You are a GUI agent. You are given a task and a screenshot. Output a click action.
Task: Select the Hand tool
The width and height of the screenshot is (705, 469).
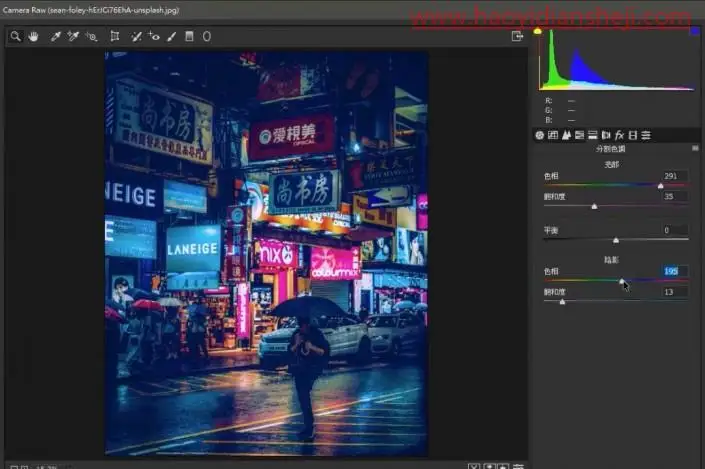pos(33,36)
